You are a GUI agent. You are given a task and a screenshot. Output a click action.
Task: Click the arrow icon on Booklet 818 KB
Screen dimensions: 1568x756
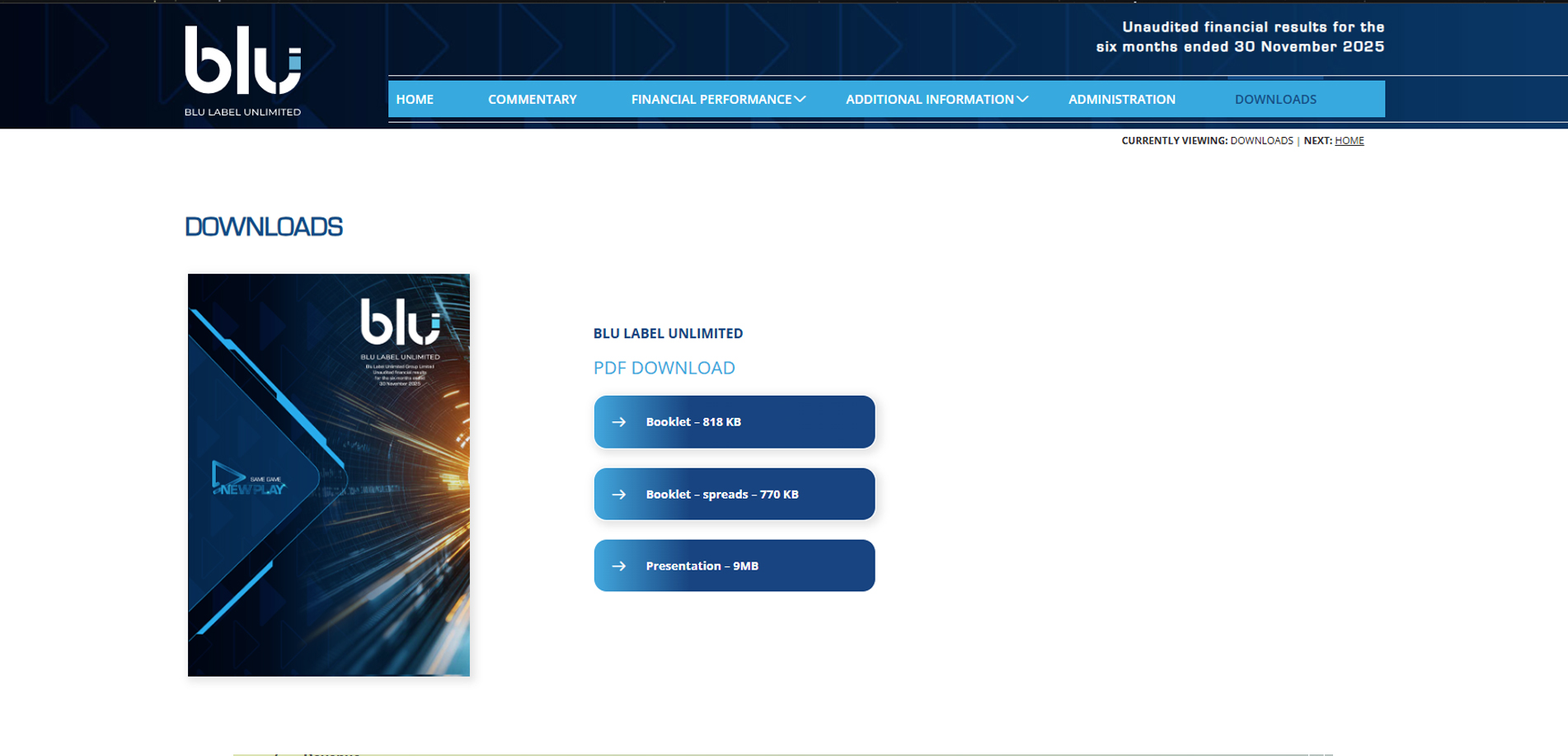click(619, 422)
